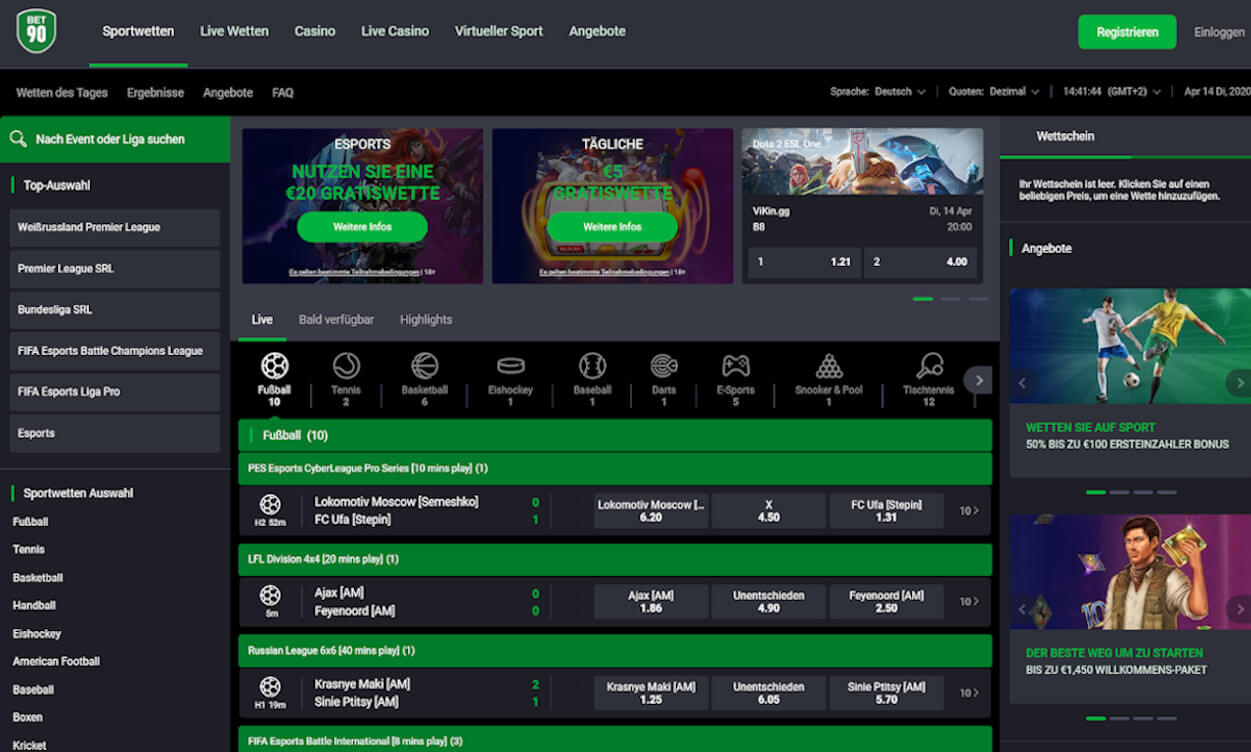This screenshot has width=1251, height=752.
Task: Open Ergebnisse in sub navigation
Action: tap(155, 92)
